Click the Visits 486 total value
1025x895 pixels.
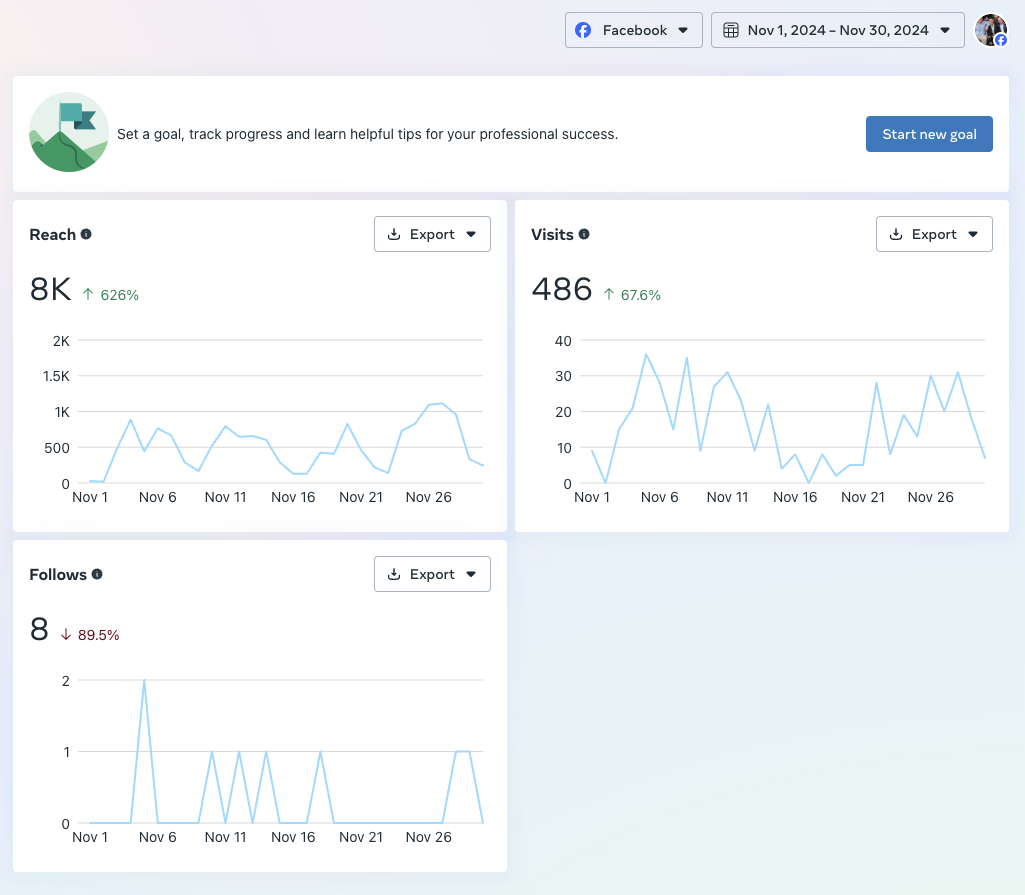pyautogui.click(x=561, y=290)
